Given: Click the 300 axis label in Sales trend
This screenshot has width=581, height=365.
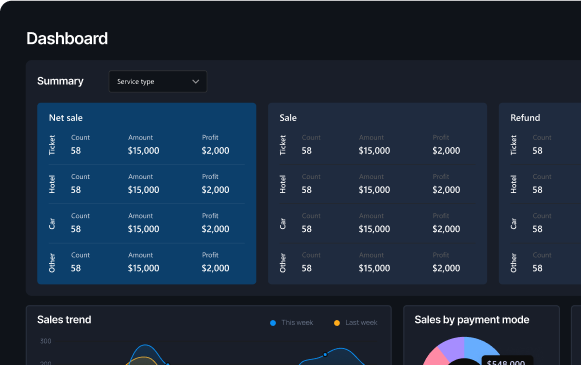Looking at the screenshot, I should click(46, 341).
